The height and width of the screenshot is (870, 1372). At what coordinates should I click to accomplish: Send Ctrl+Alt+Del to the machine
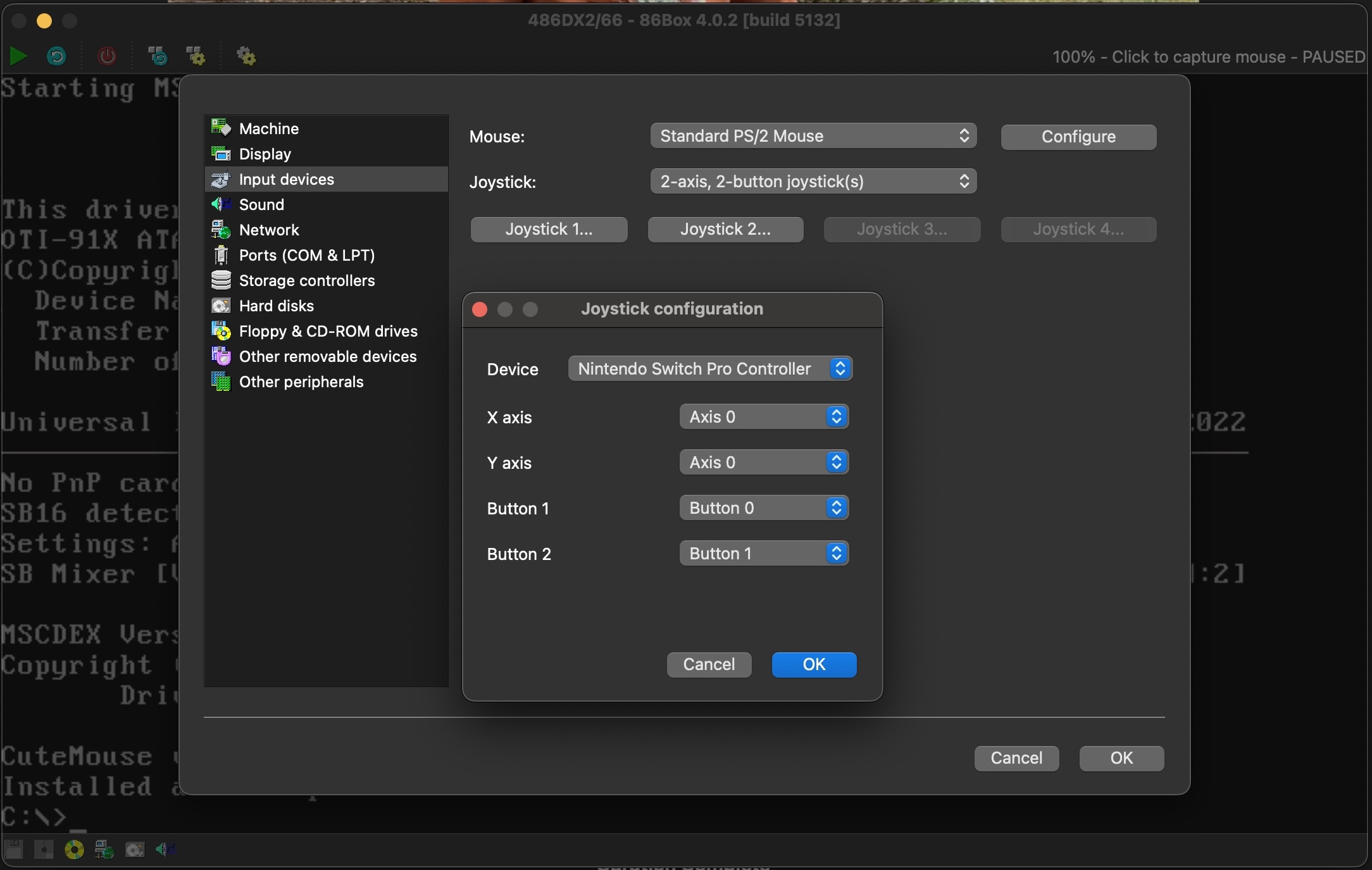pyautogui.click(x=158, y=56)
